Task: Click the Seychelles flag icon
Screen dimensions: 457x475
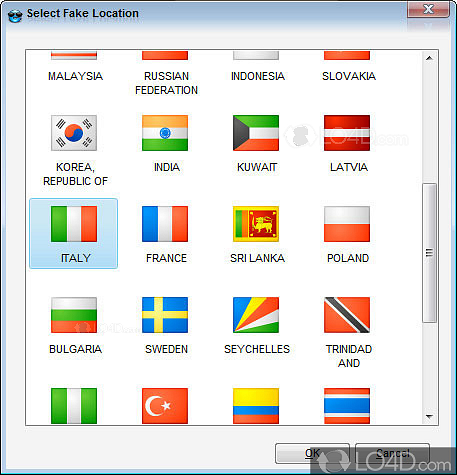Action: tap(256, 315)
